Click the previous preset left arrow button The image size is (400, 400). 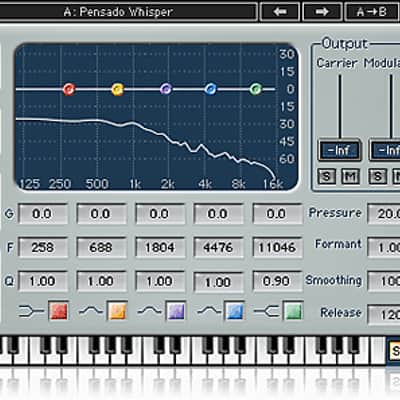click(x=280, y=12)
